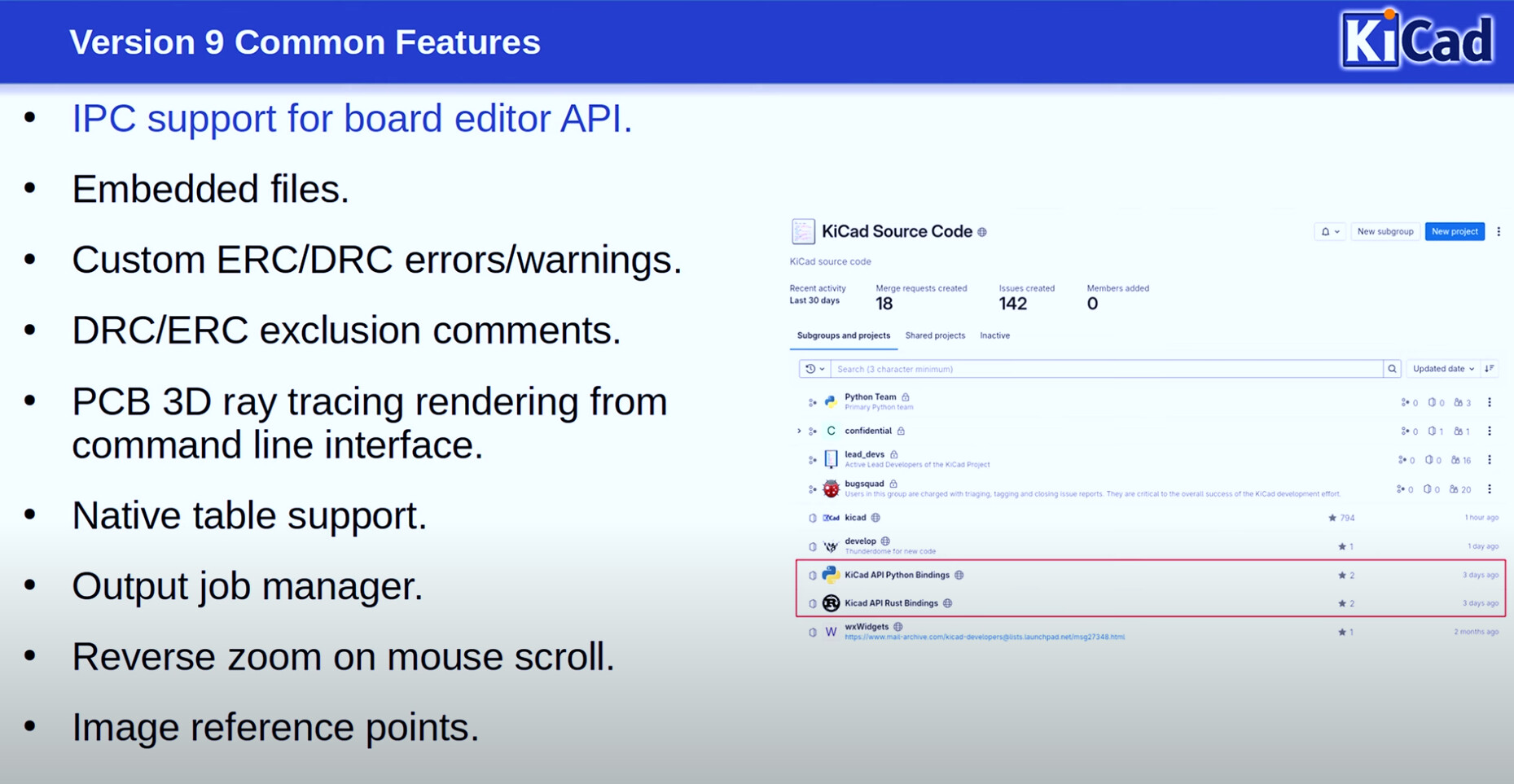The width and height of the screenshot is (1514, 784).
Task: Click the KiCad logo in slide header
Action: point(1417,39)
